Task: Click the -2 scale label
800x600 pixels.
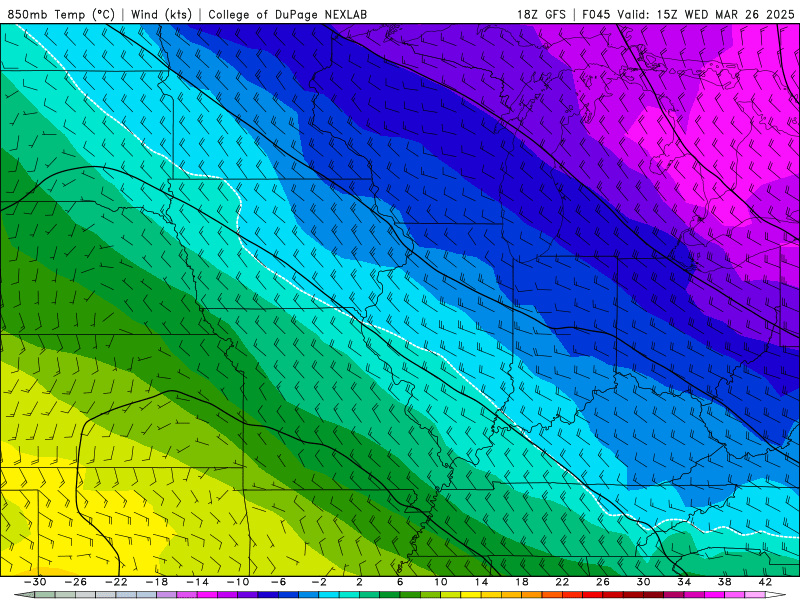Action: [x=319, y=582]
